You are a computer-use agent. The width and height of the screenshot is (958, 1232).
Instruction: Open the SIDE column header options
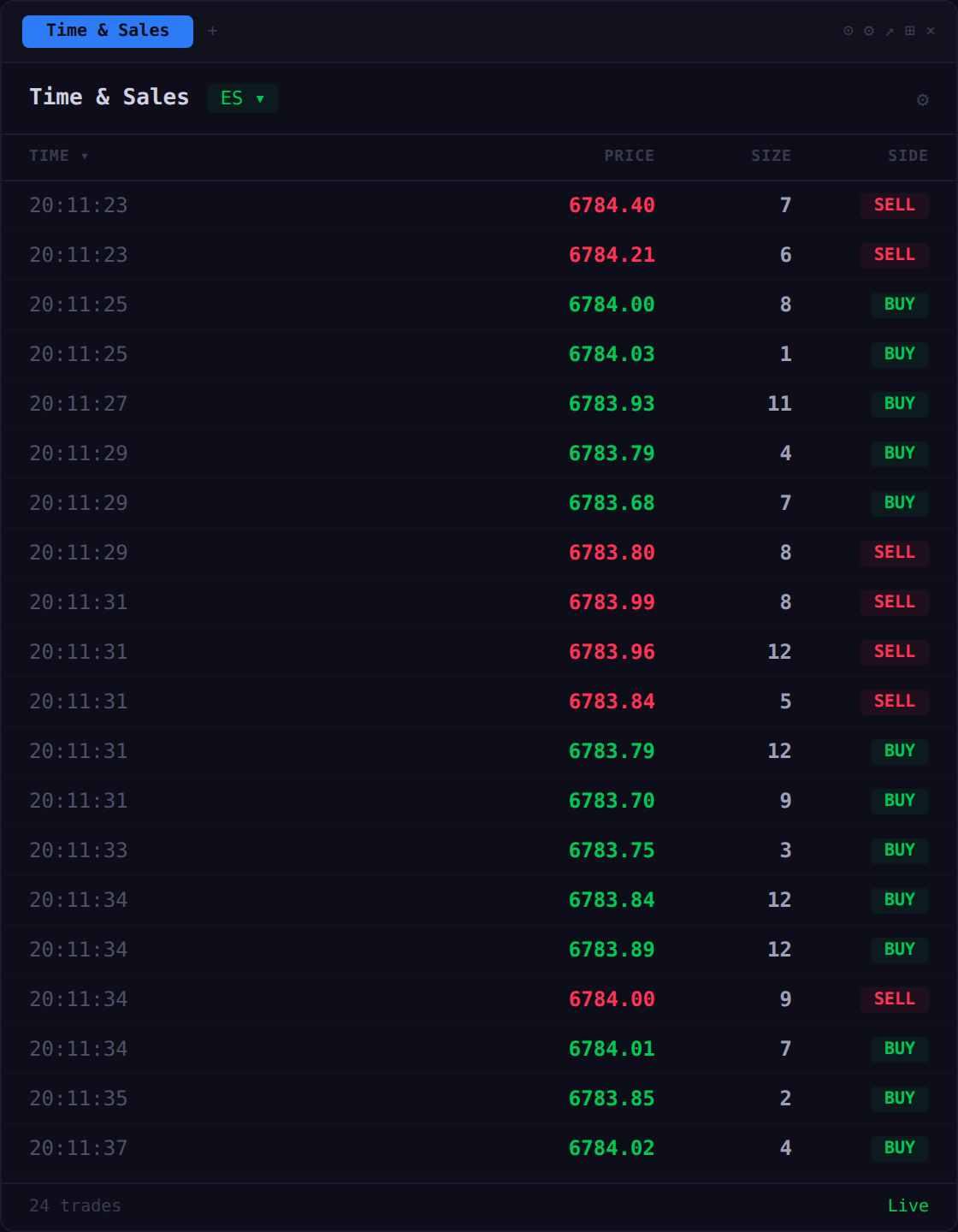[x=908, y=156]
